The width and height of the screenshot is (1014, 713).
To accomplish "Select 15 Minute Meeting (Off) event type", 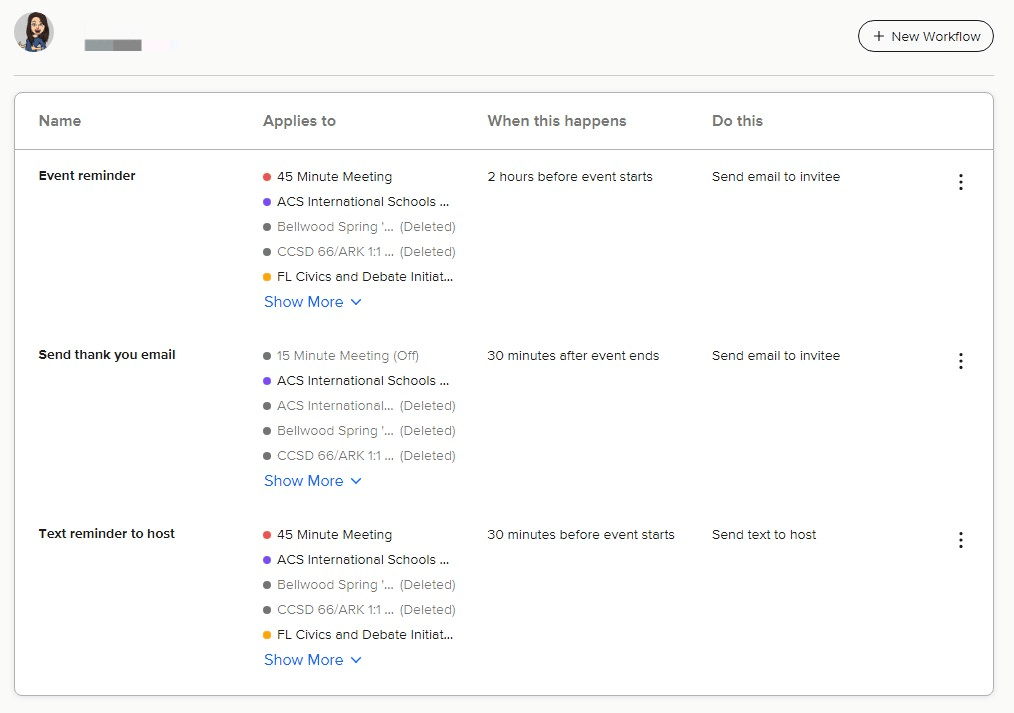I will (347, 356).
